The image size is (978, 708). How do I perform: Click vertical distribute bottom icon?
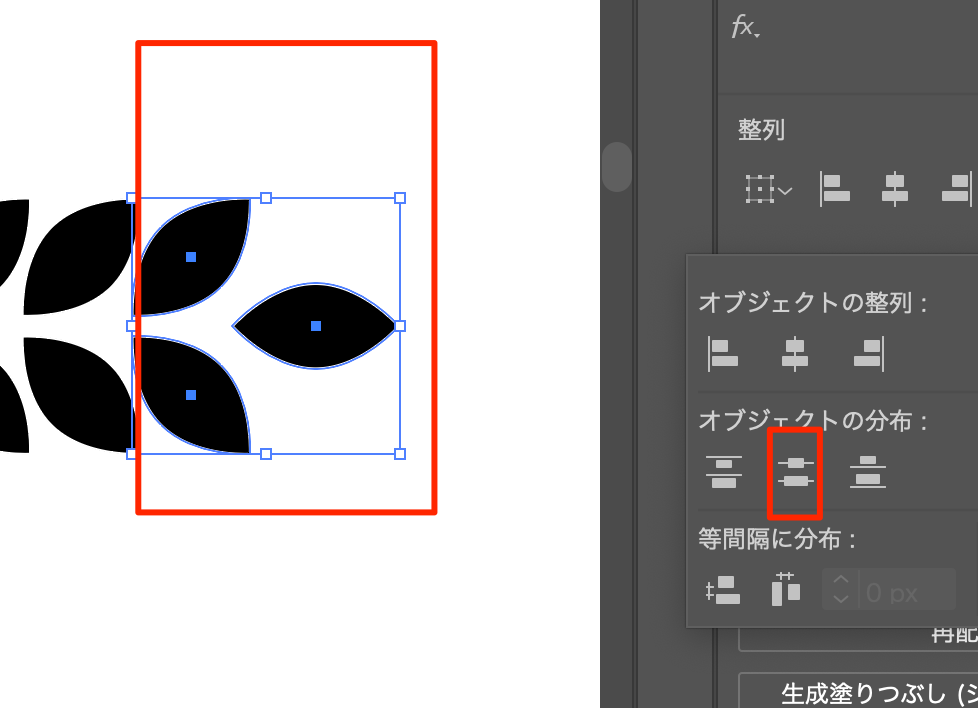click(x=869, y=472)
